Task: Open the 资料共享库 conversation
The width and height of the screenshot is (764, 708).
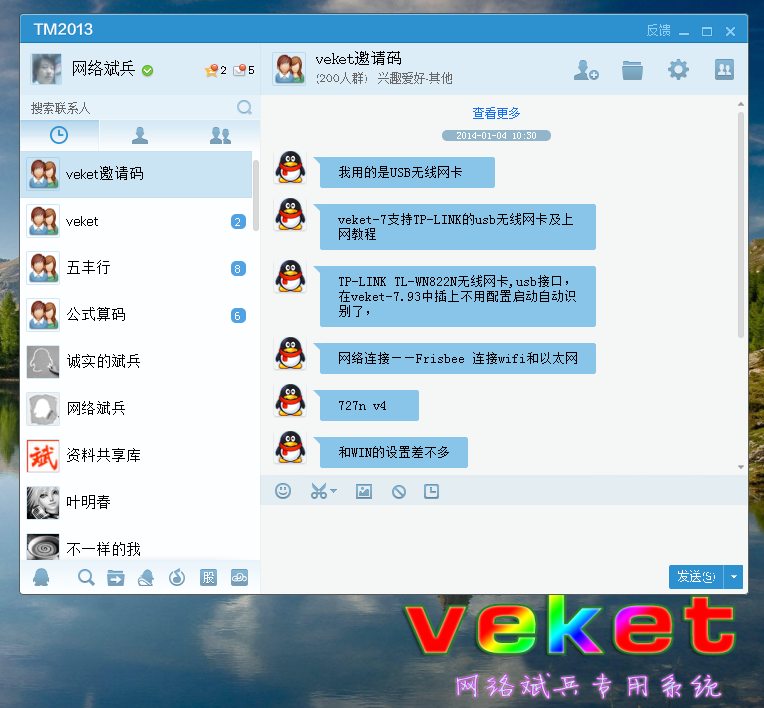Action: click(136, 455)
